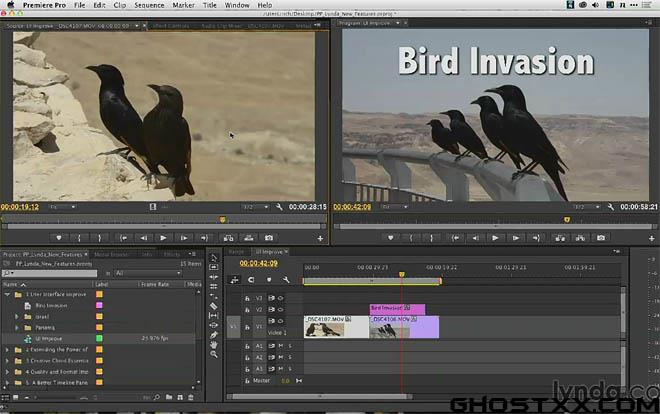Switch to Media Browser tab
This screenshot has width=660, height=414.
pos(111,254)
